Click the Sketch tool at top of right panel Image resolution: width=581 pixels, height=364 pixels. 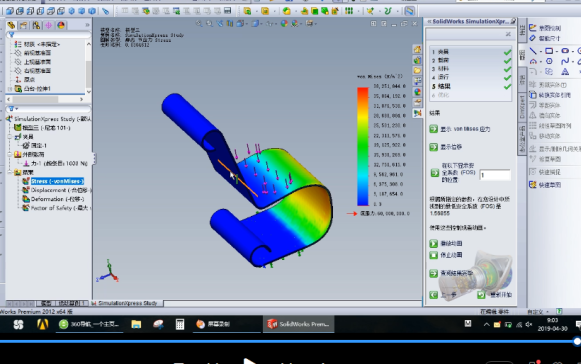[545, 28]
